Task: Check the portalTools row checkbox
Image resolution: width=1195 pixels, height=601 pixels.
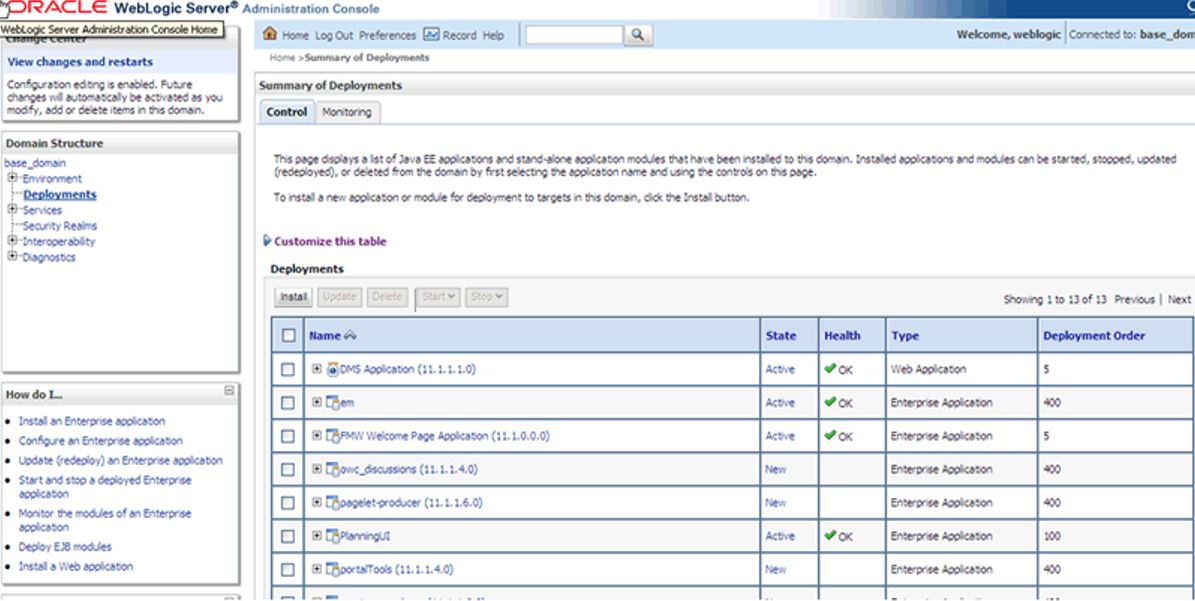Action: click(287, 570)
